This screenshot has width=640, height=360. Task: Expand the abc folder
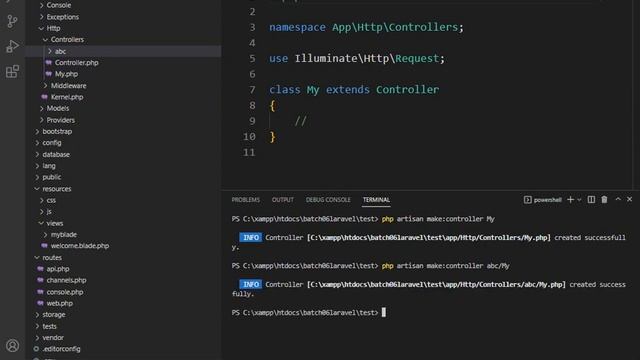tap(50, 51)
